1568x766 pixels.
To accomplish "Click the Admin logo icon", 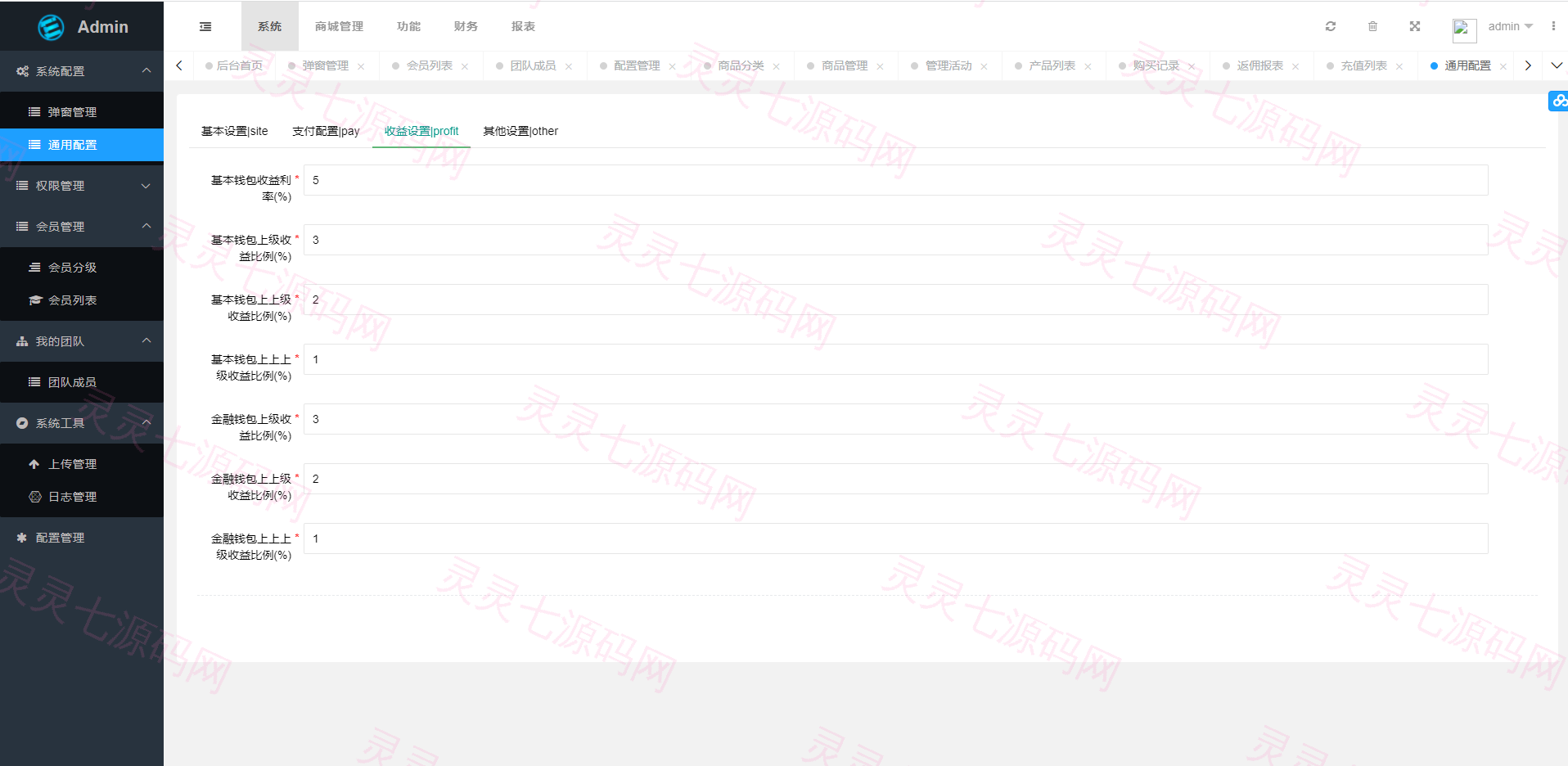I will click(x=51, y=27).
